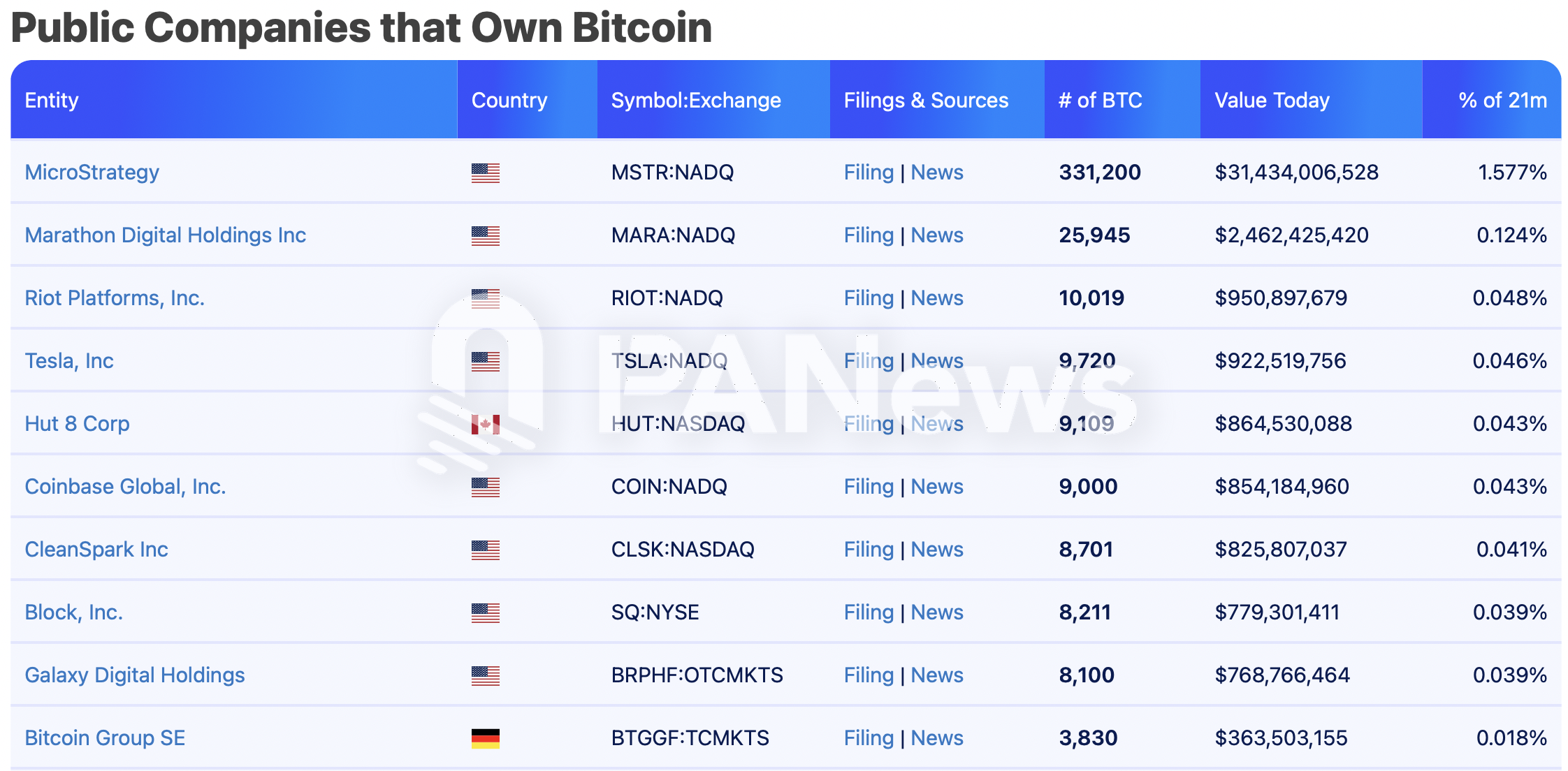Sort table by Value Today column

point(1272,100)
